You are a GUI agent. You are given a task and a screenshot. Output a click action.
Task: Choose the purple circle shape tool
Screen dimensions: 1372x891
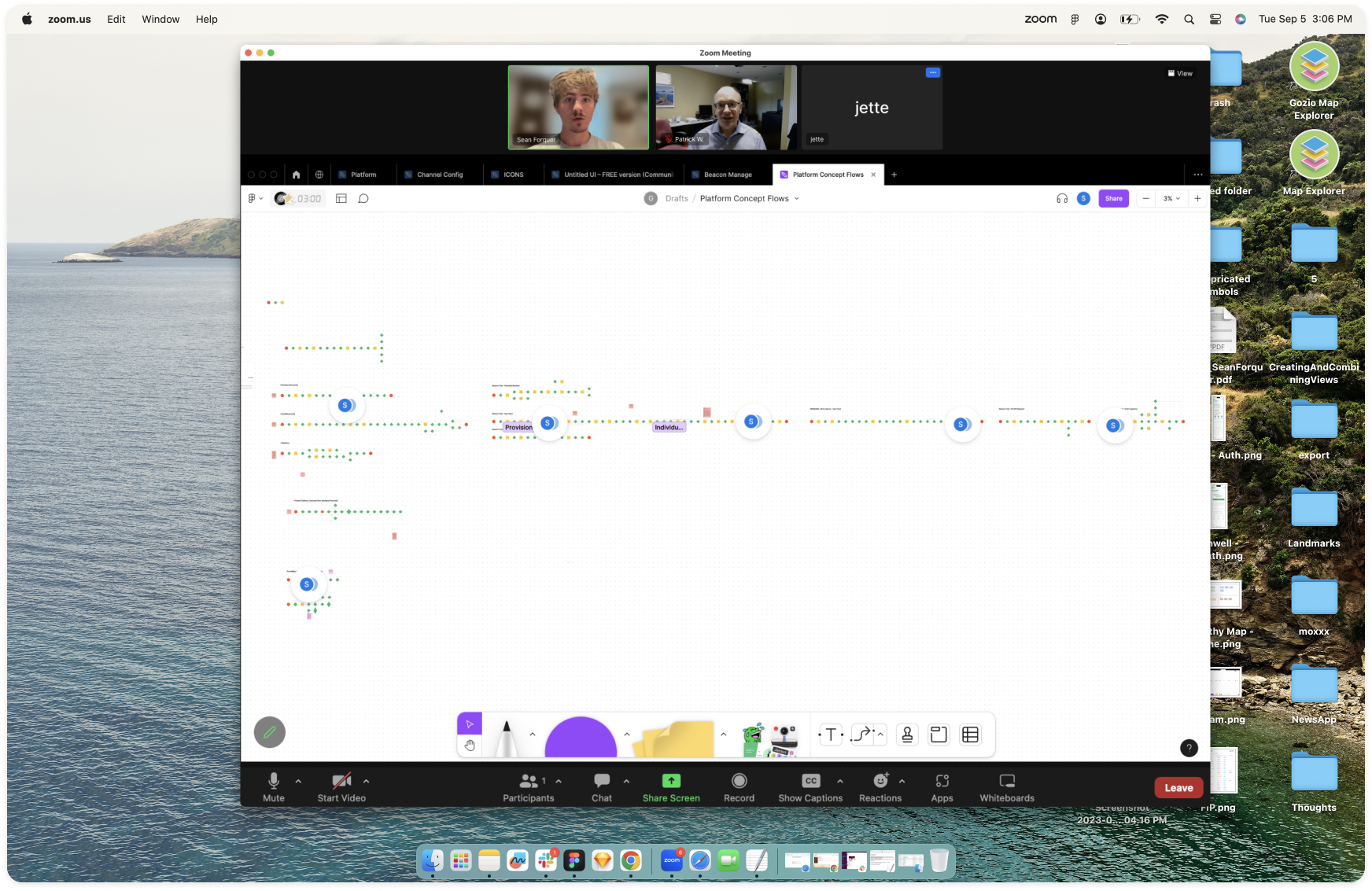pos(581,737)
